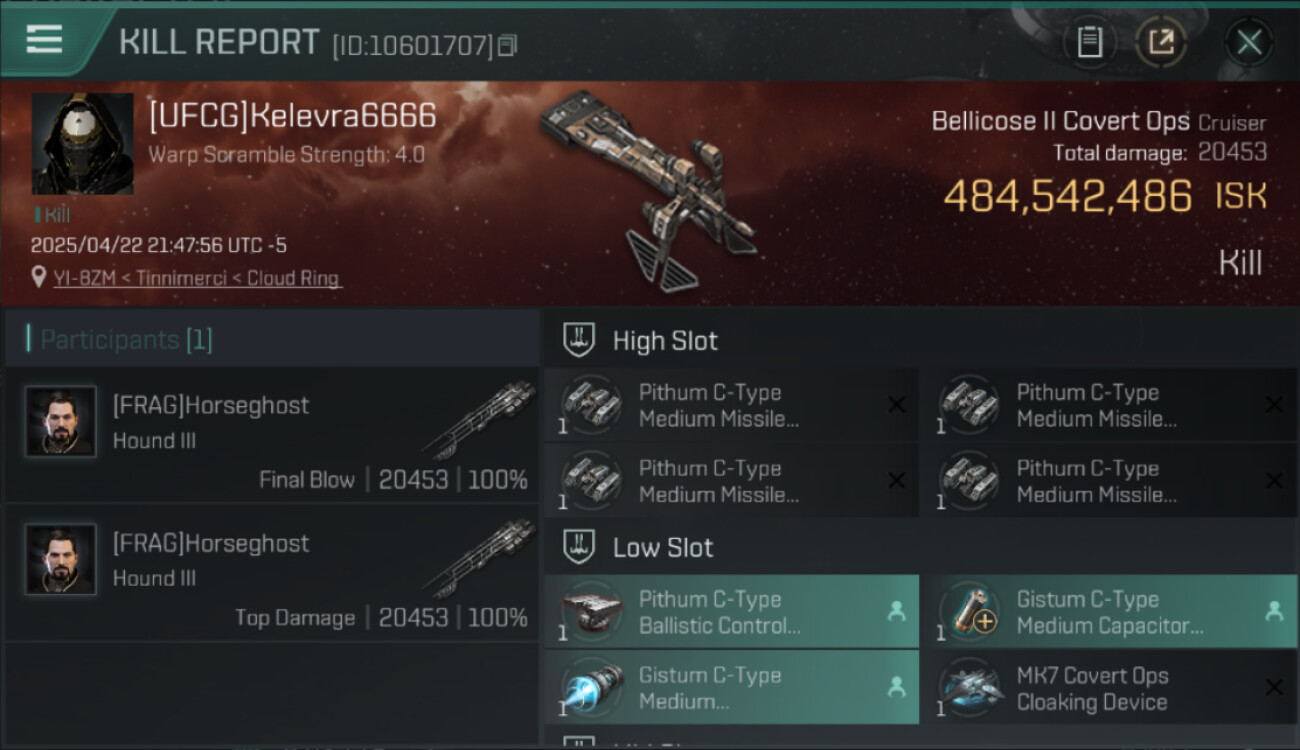The height and width of the screenshot is (750, 1300).
Task: Select the Covert Ops Cloaking Device icon
Action: coord(971,688)
